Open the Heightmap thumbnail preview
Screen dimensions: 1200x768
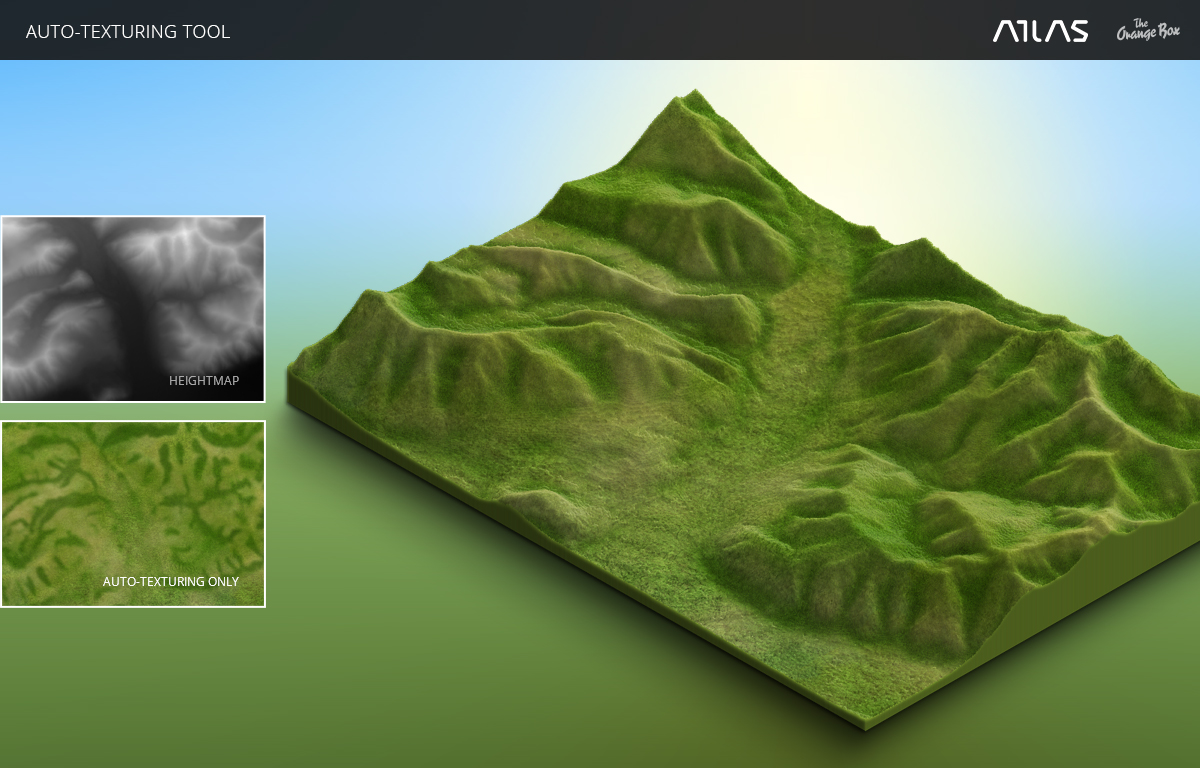pyautogui.click(x=132, y=309)
